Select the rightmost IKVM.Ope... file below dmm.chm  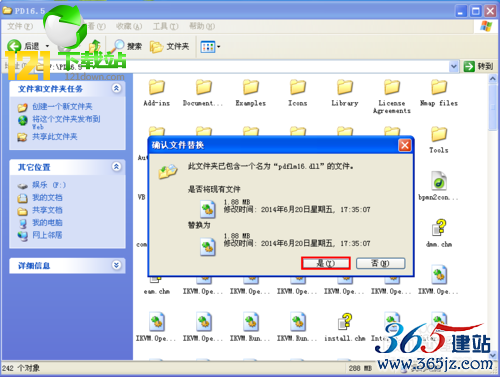coord(439,280)
